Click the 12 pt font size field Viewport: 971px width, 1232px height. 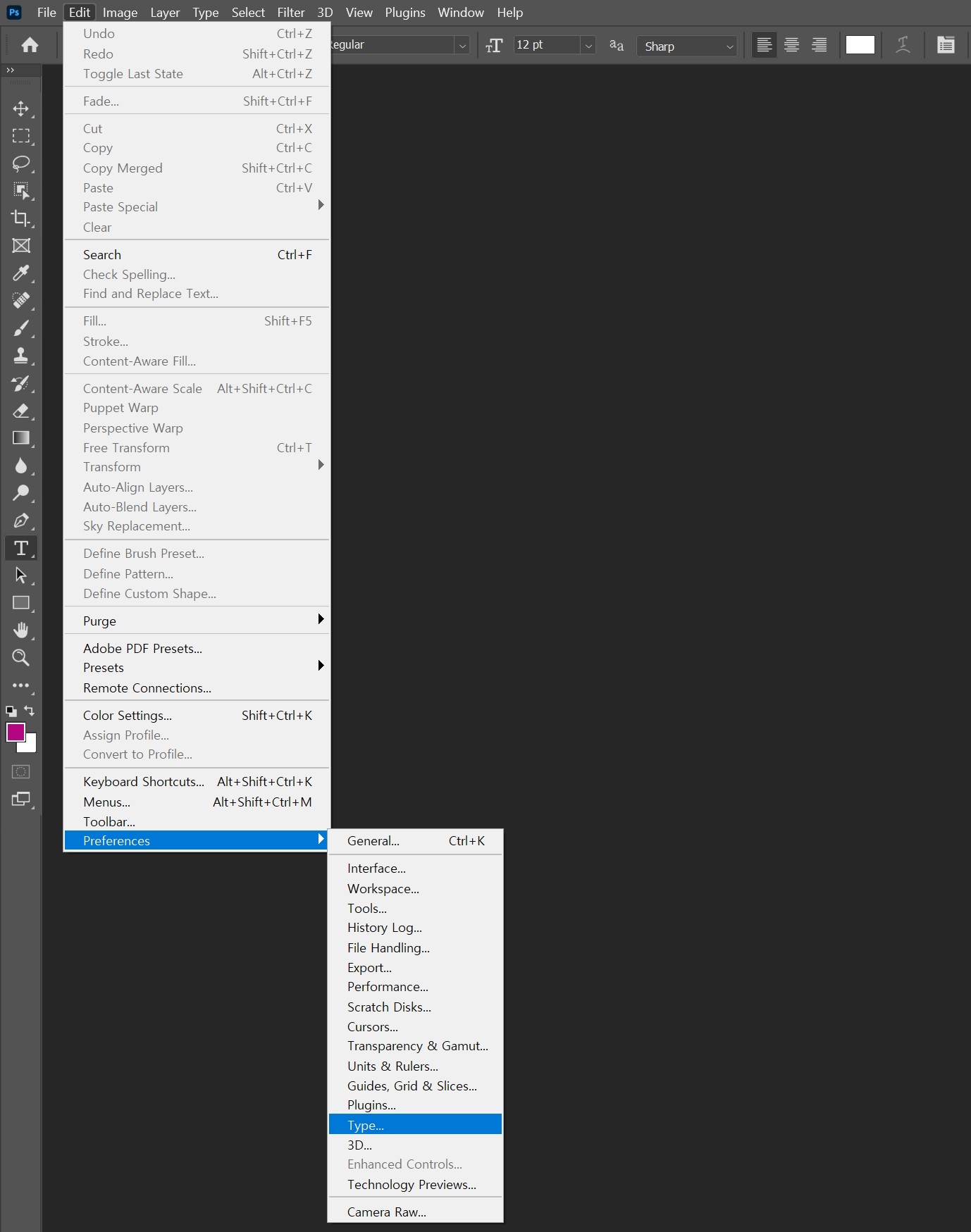(547, 45)
